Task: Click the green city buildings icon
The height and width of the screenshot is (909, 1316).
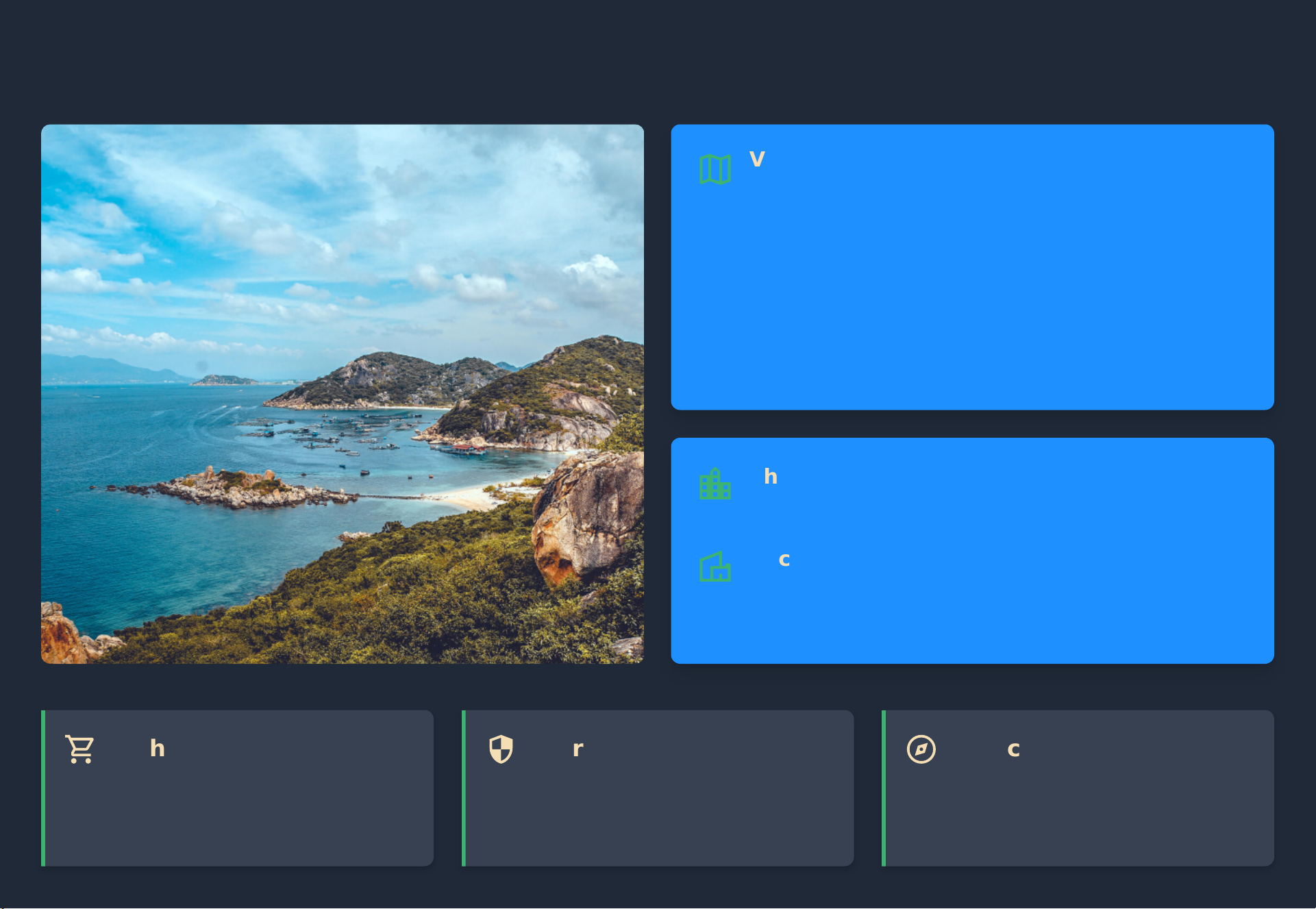Action: 715,484
